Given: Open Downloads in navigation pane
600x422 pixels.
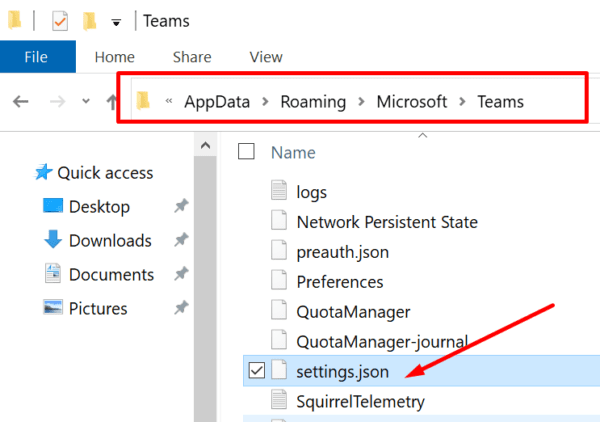Looking at the screenshot, I should [110, 241].
